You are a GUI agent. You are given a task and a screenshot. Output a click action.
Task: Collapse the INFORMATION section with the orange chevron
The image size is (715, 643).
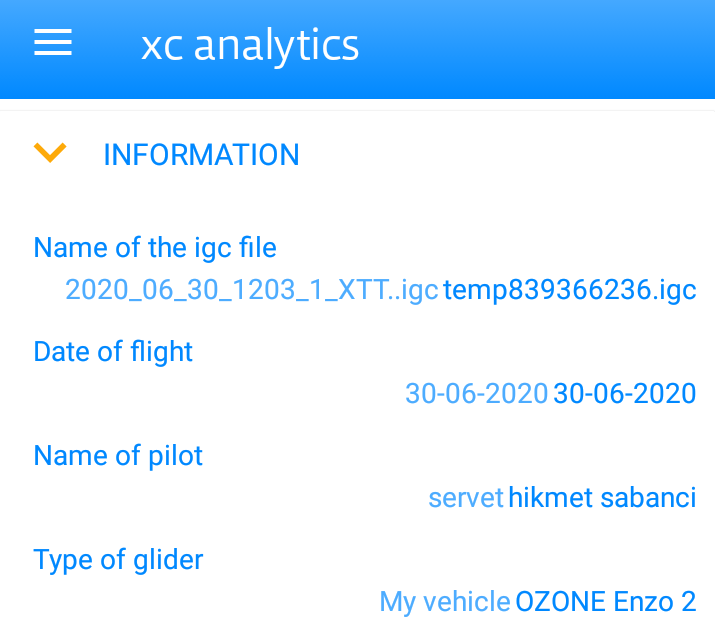click(50, 153)
